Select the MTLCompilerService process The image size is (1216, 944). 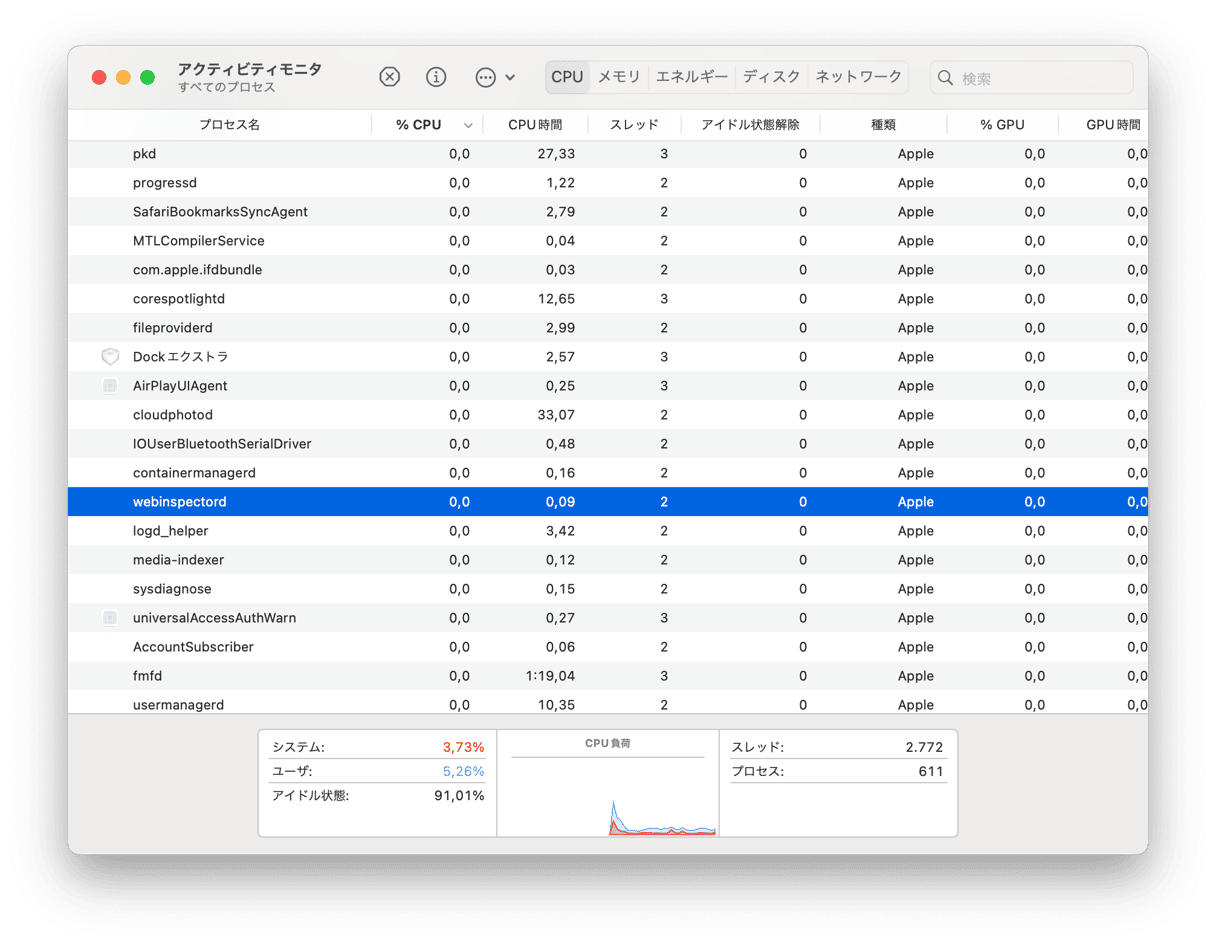pyautogui.click(x=198, y=241)
